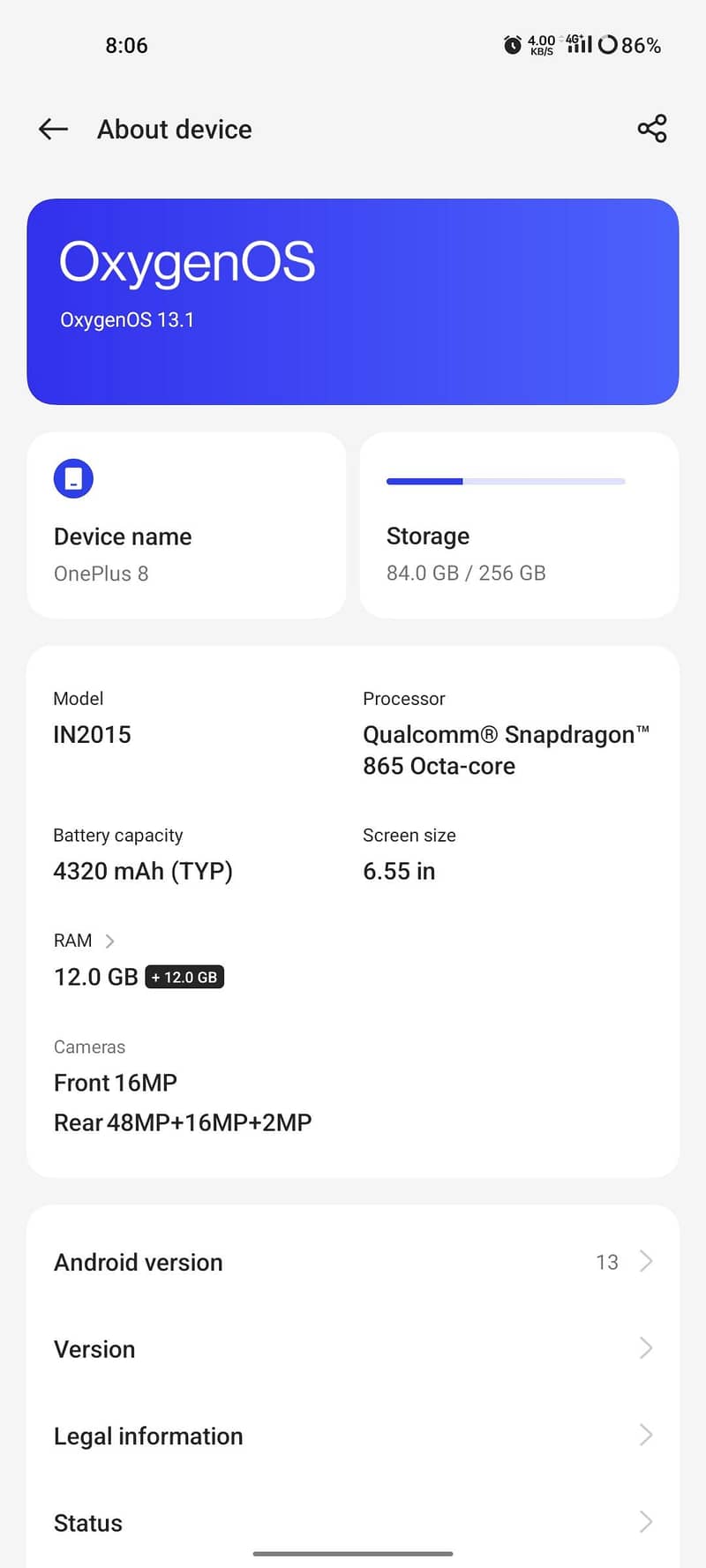Screen dimensions: 706x1568
Task: Tap the back arrow icon
Action: pyautogui.click(x=52, y=129)
